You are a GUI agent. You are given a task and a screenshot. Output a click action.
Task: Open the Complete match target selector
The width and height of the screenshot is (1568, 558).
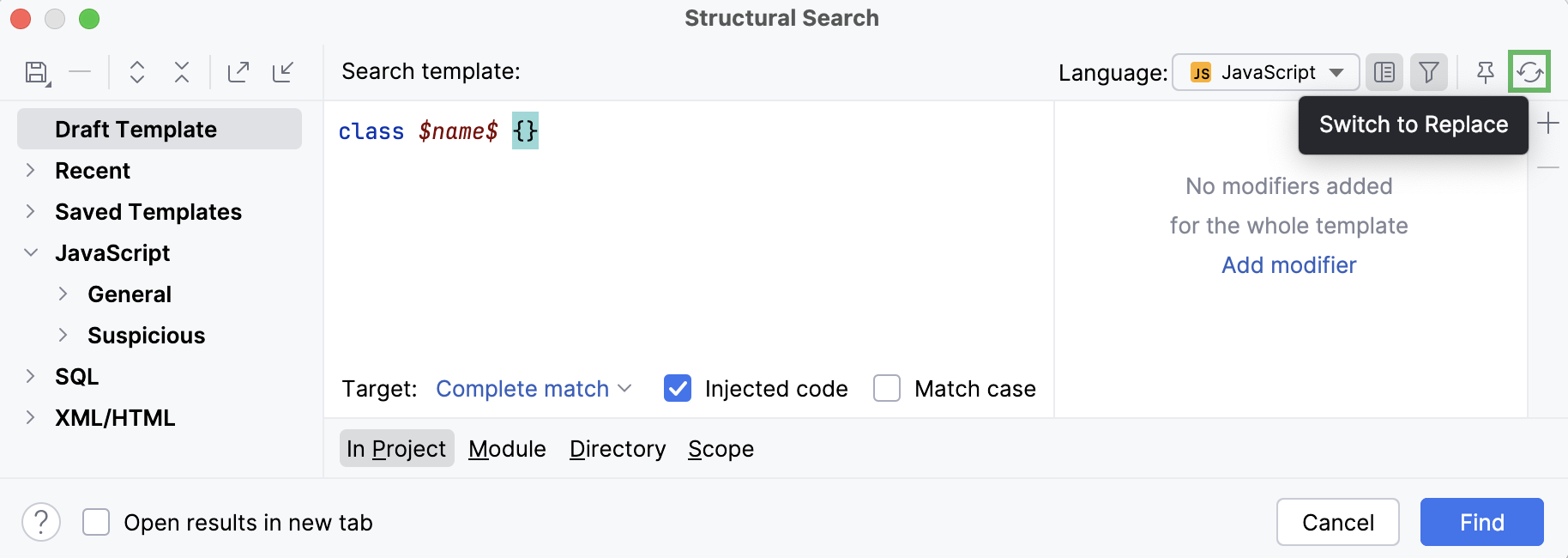(533, 389)
